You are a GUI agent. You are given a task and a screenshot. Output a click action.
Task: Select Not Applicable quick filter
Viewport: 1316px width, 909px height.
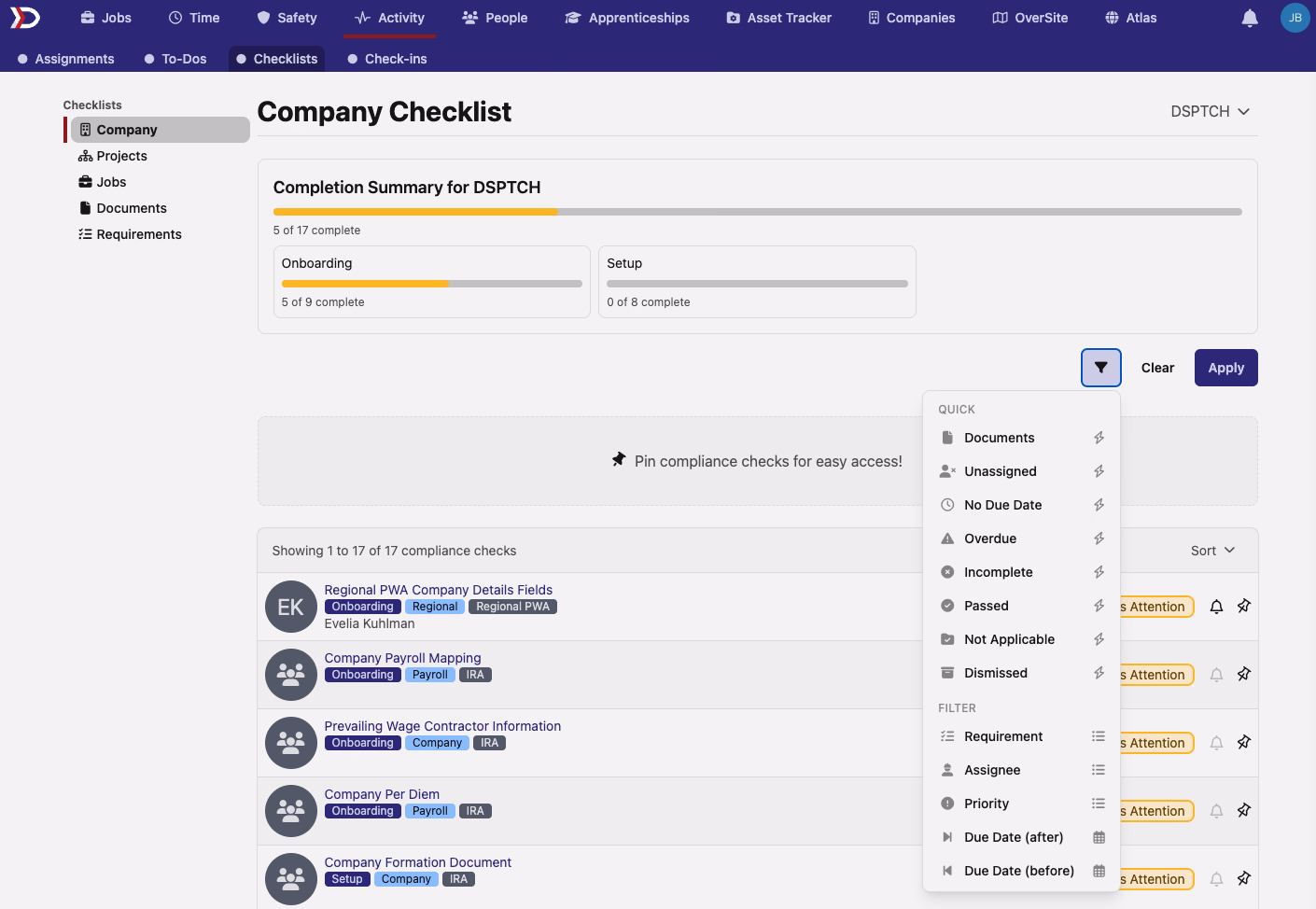(1022, 639)
